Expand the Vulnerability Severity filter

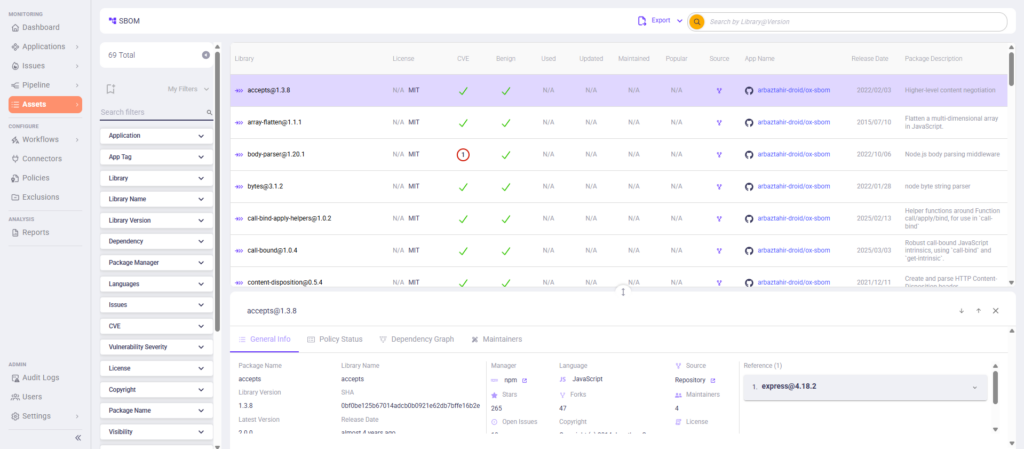[x=157, y=347]
